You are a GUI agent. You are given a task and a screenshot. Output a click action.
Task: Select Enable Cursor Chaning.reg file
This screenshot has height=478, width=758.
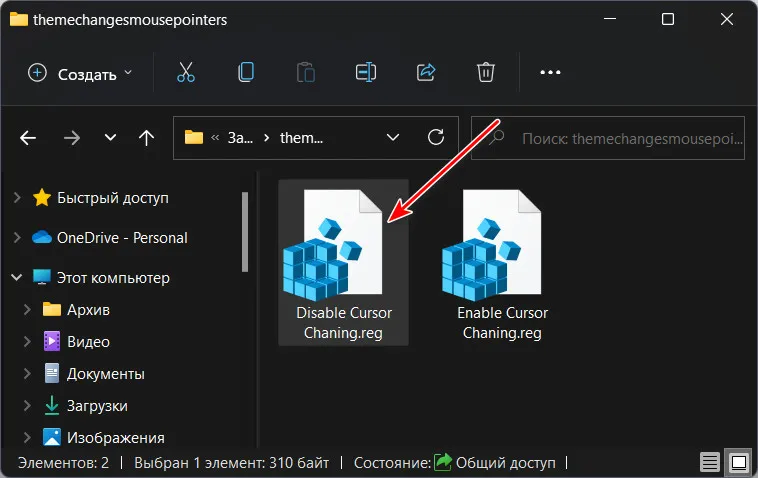(502, 265)
